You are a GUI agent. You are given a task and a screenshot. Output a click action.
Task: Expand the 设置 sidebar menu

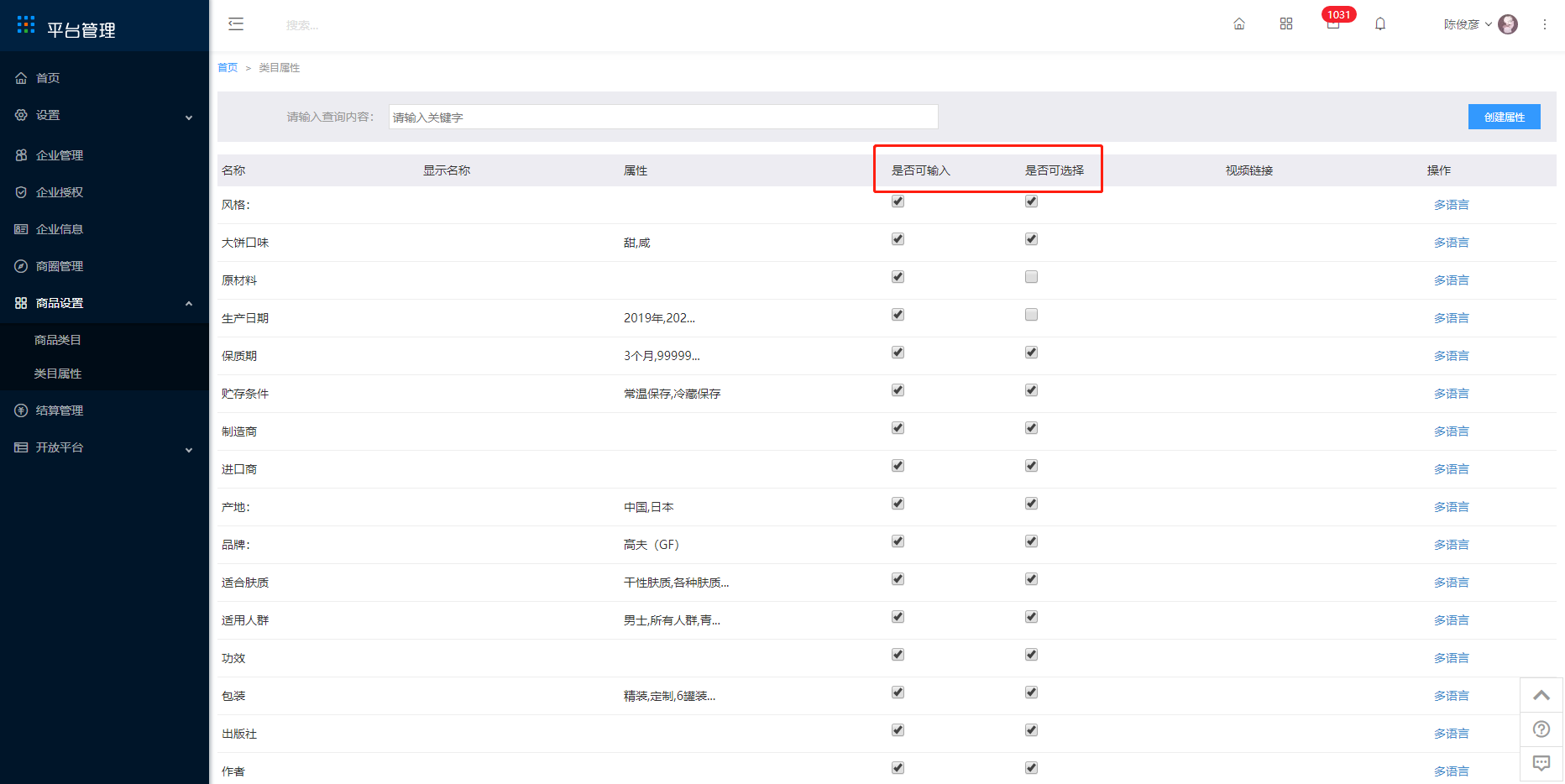coord(104,115)
